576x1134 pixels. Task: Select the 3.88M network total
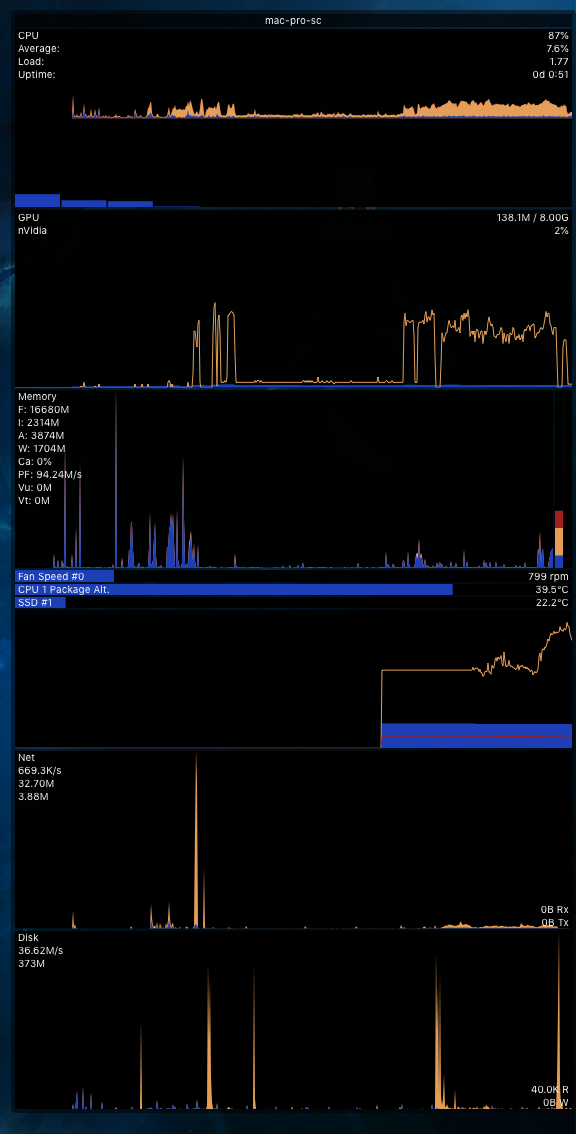(33, 797)
